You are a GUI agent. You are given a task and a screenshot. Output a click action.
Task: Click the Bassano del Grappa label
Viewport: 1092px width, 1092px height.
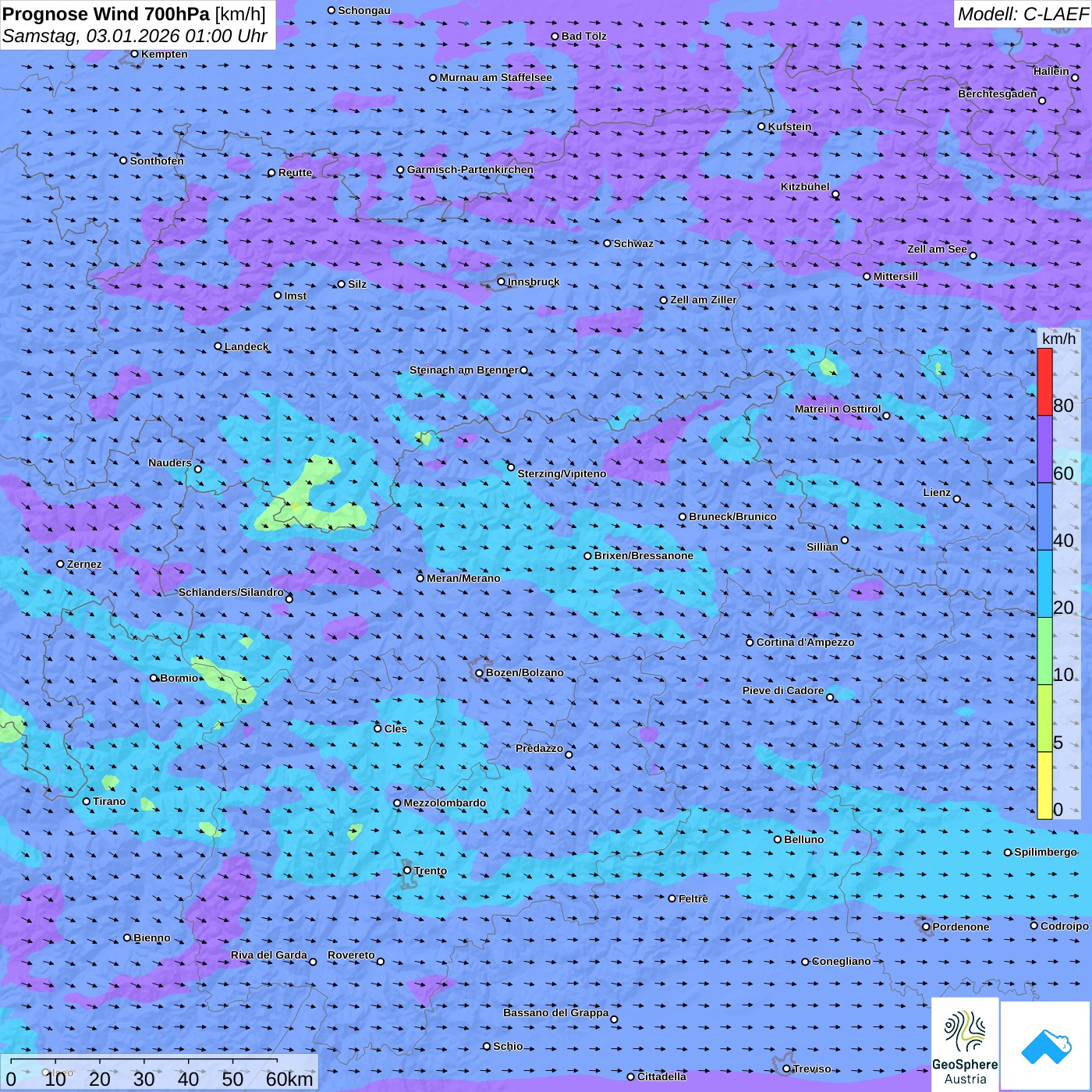tap(555, 1012)
